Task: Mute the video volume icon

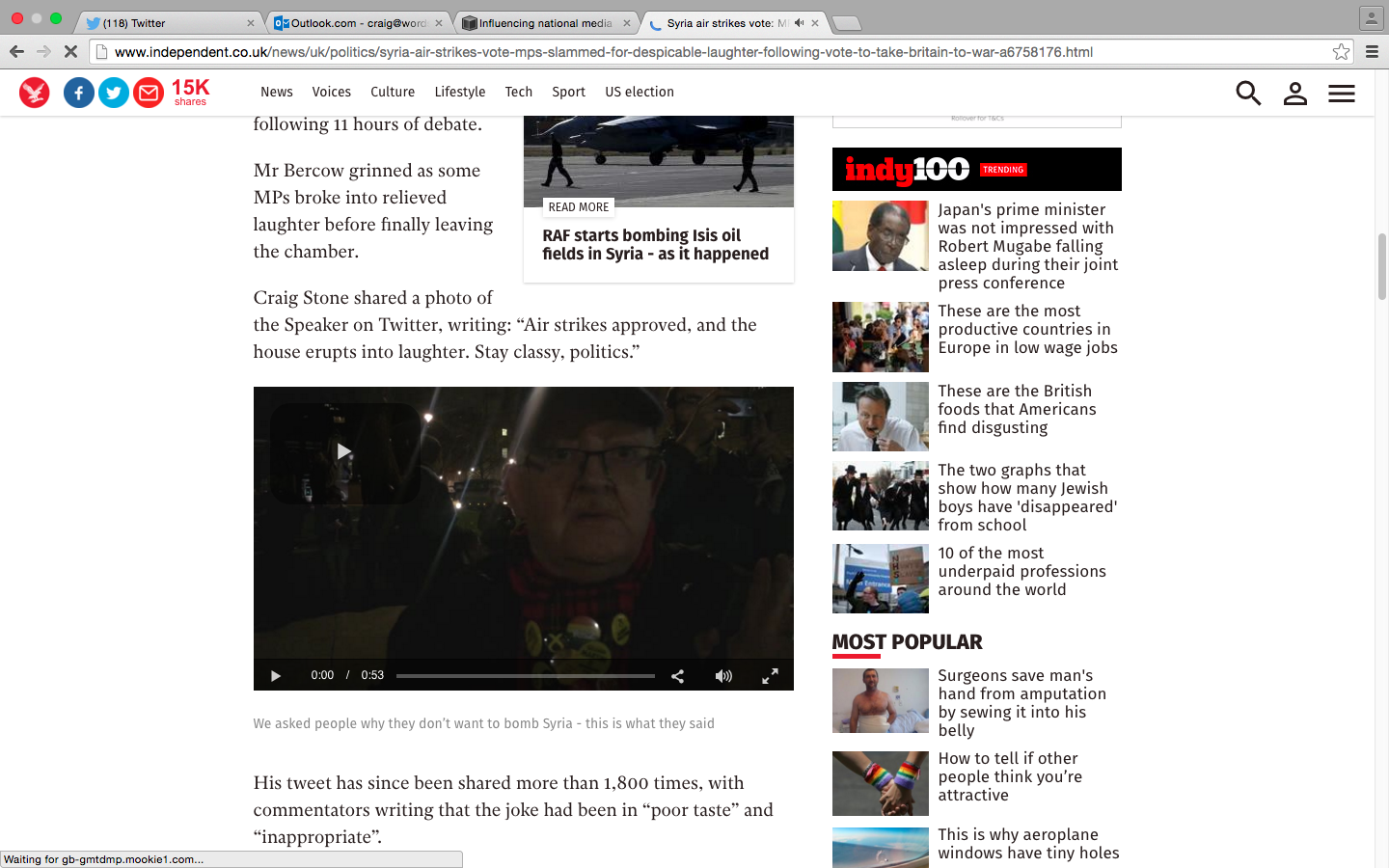Action: click(x=723, y=676)
